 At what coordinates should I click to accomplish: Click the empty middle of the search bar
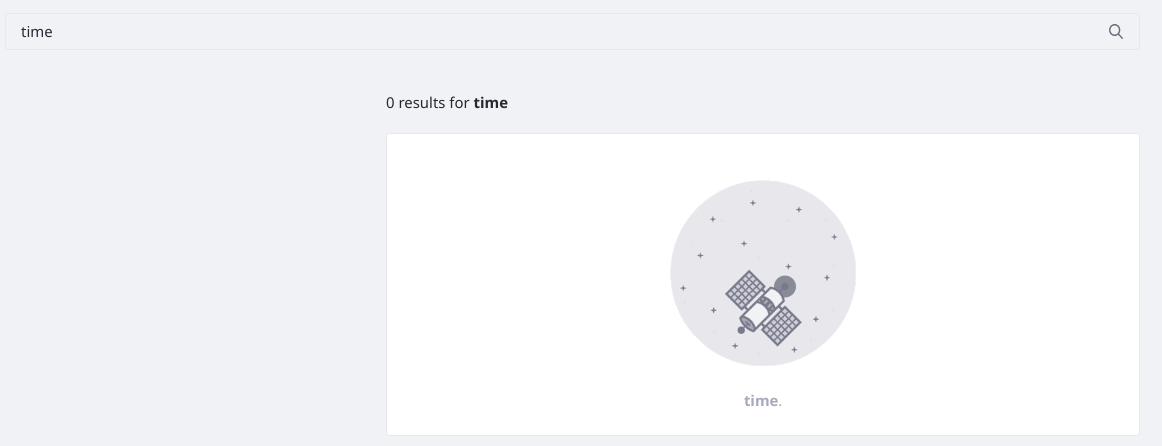572,32
